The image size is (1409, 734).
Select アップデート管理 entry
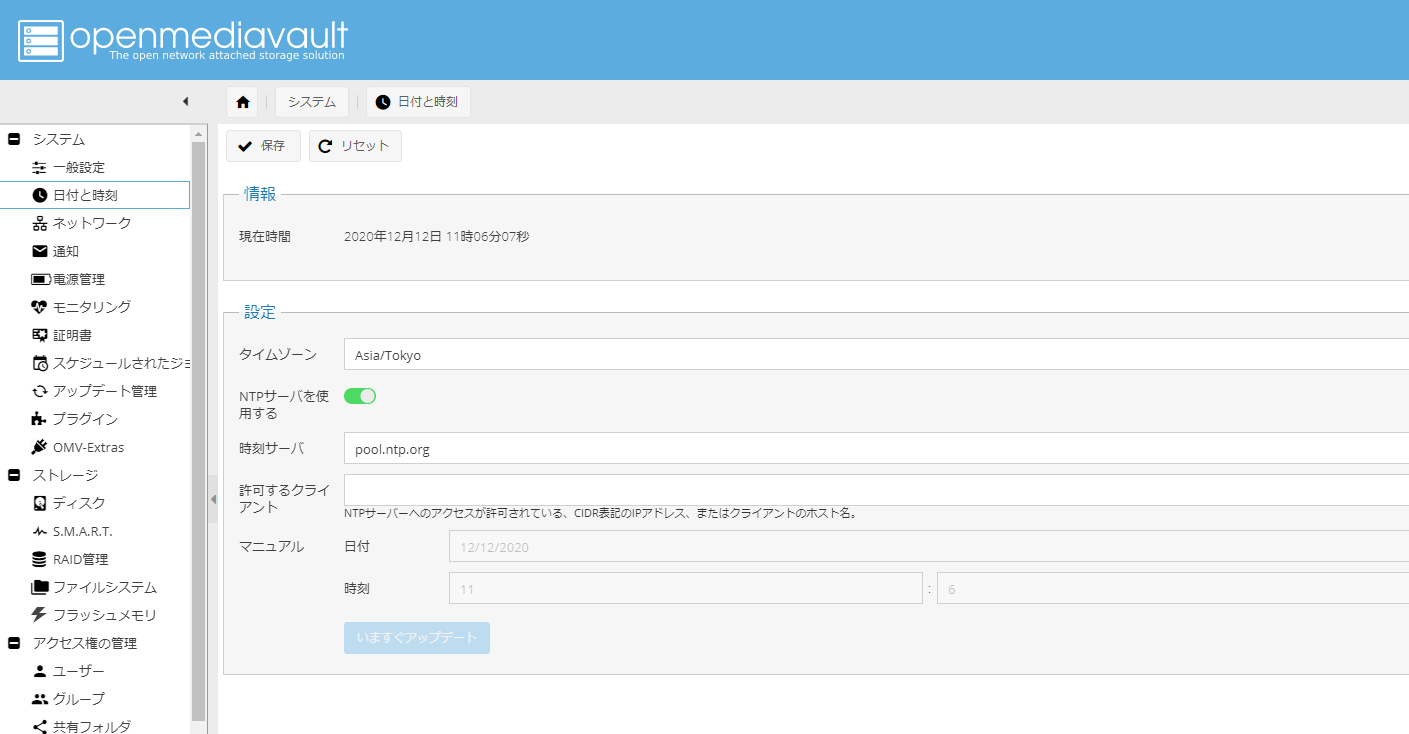coord(105,391)
